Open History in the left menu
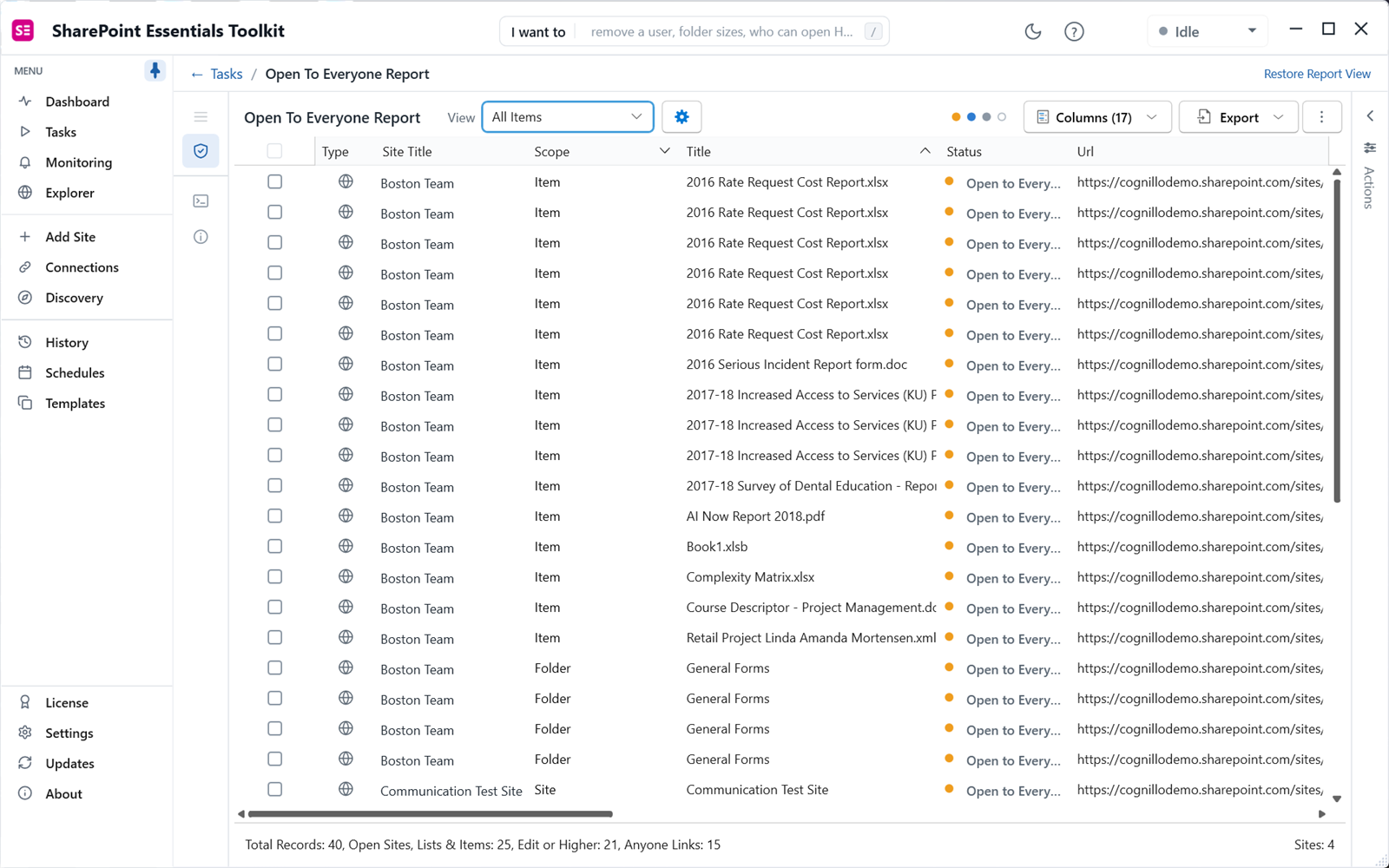 pos(67,343)
